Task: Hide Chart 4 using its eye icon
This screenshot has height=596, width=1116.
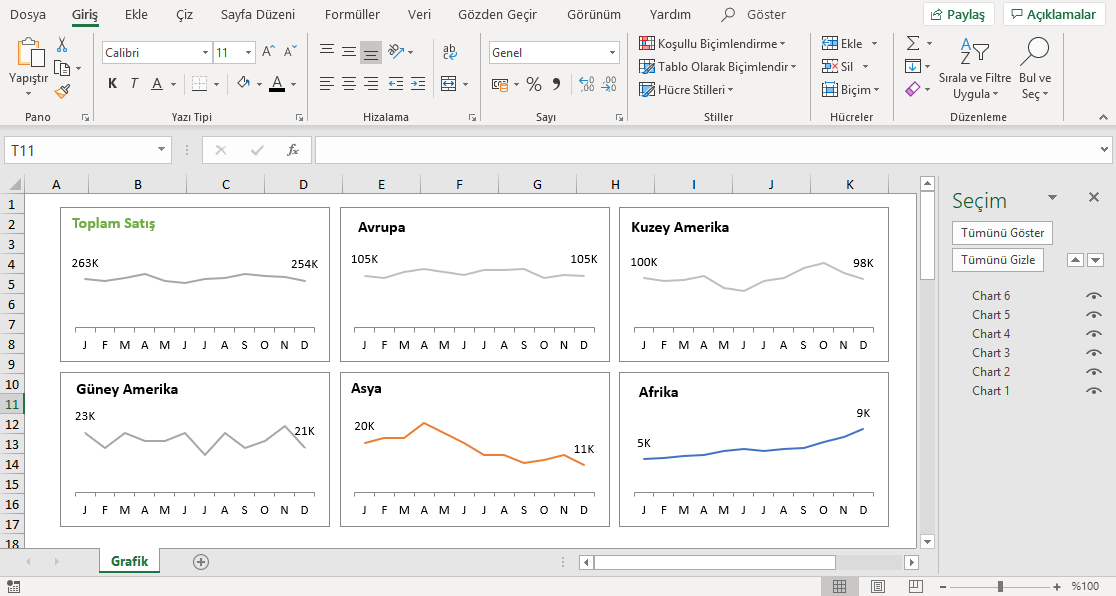Action: coord(1093,334)
